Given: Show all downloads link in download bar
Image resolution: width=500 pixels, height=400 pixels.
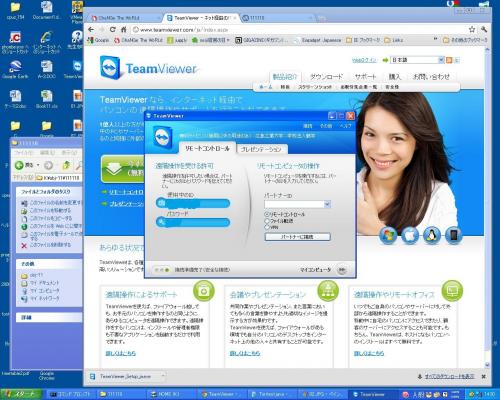Looking at the screenshot, I should pos(449,376).
